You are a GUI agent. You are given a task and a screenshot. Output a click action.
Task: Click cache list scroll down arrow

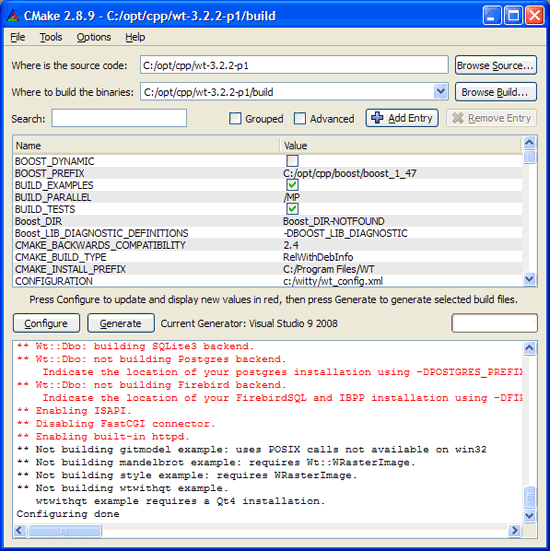(x=529, y=279)
